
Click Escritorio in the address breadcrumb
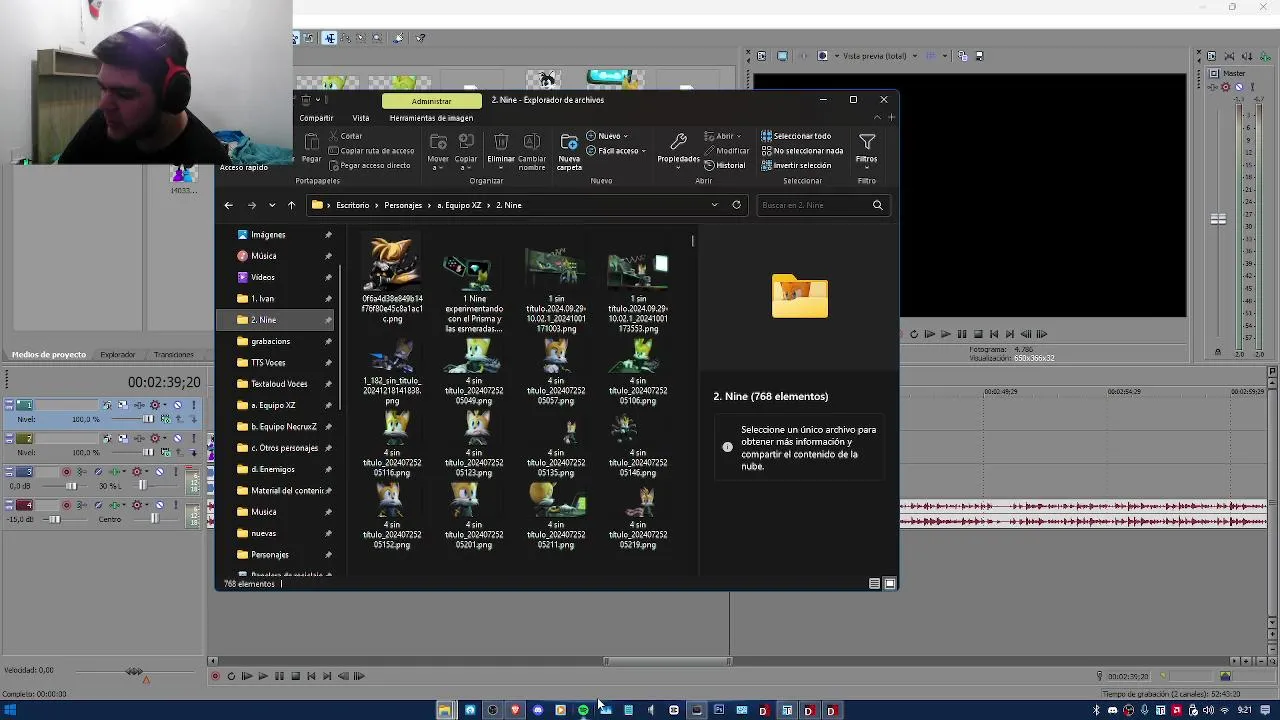tap(352, 205)
